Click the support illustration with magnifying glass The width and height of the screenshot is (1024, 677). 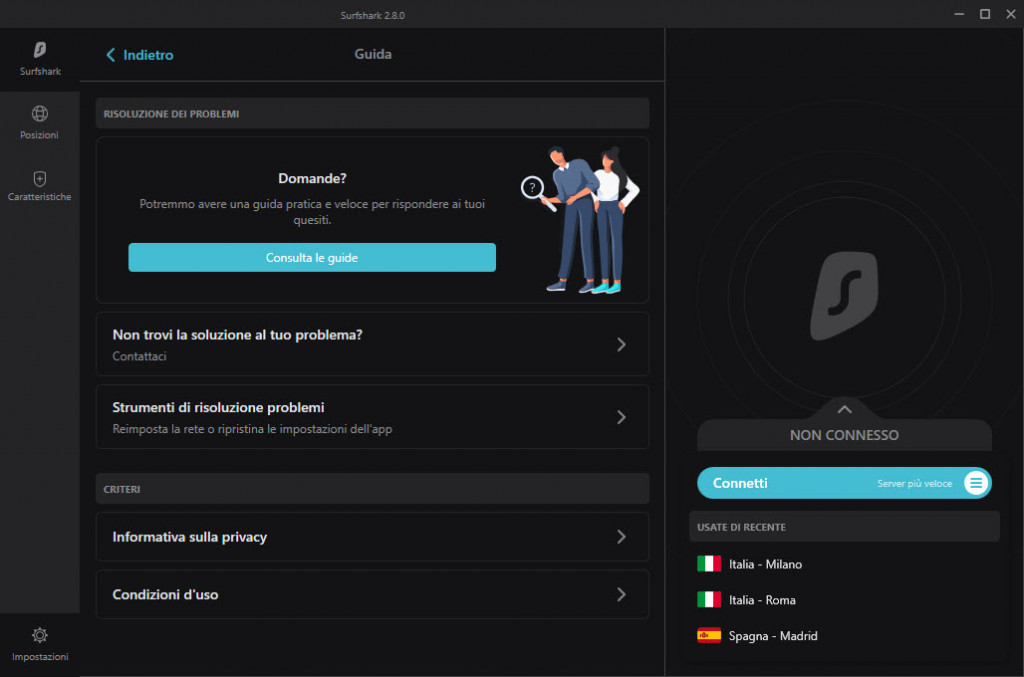point(579,219)
